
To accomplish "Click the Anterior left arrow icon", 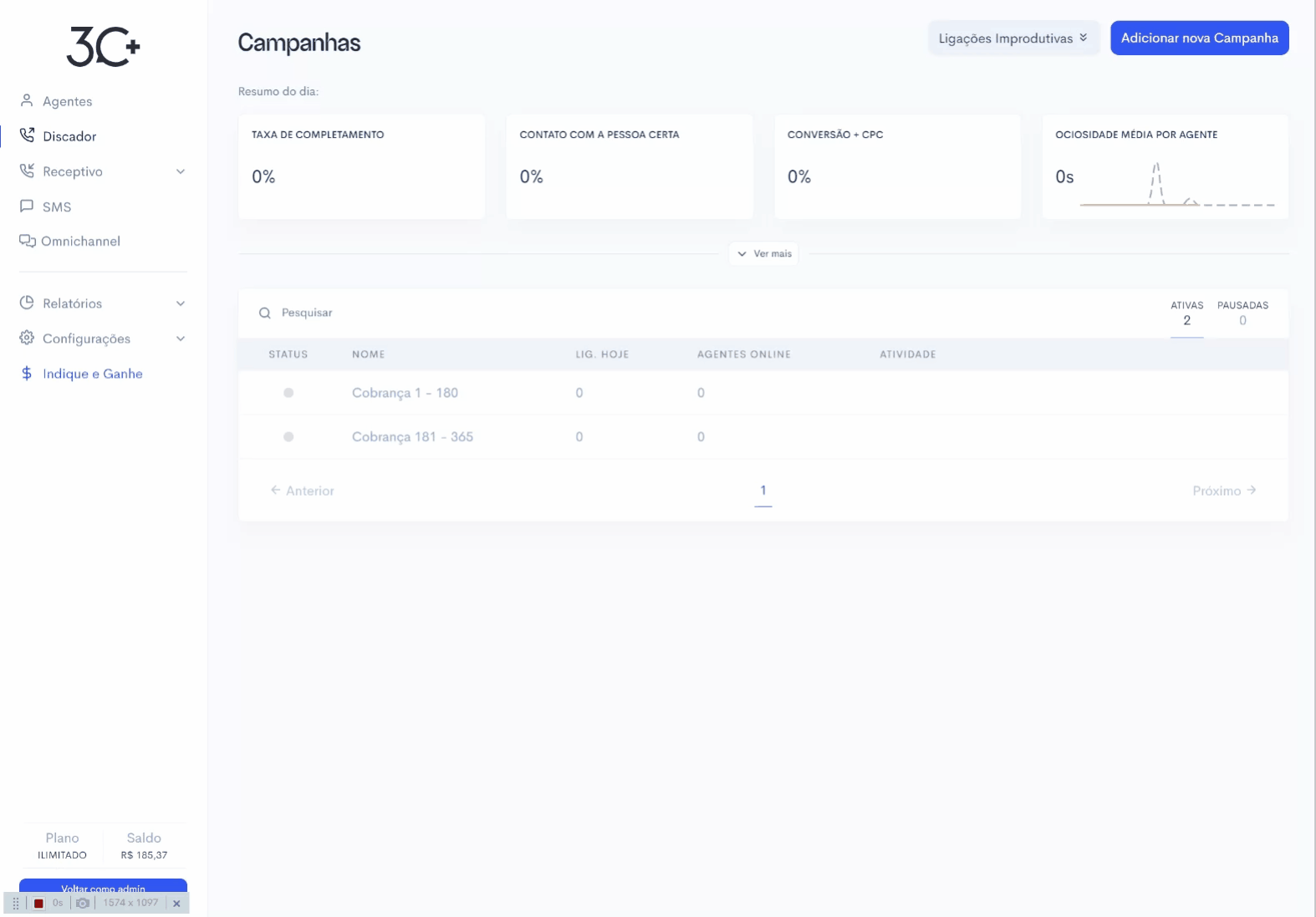I will 275,490.
